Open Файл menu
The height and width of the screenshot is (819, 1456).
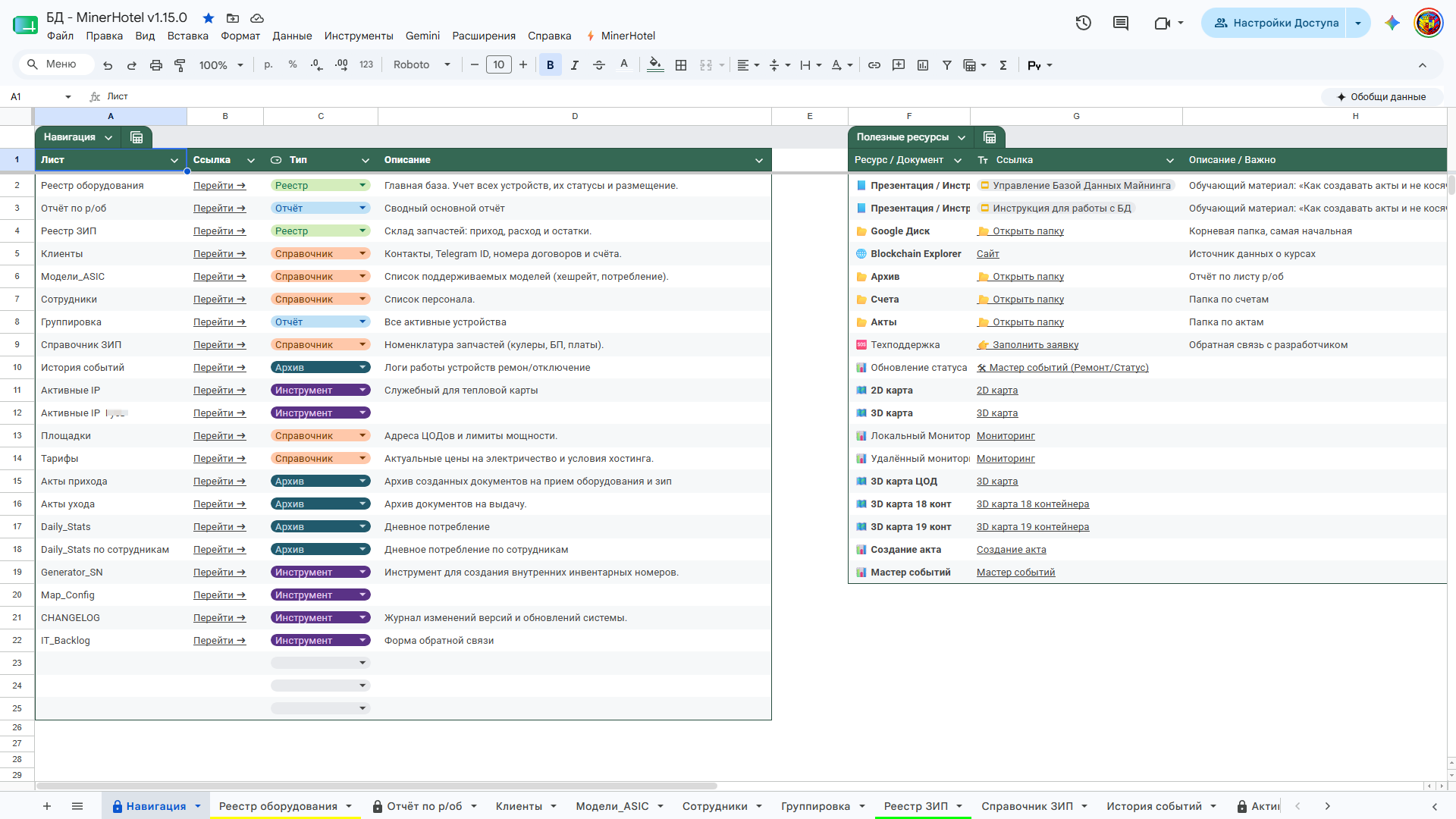pyautogui.click(x=60, y=36)
